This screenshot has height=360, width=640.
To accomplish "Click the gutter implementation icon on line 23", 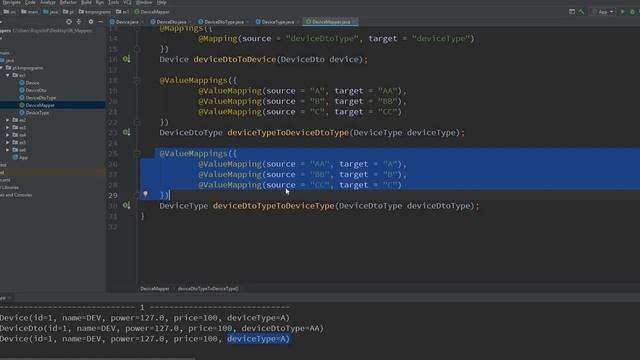I will 127,132.
